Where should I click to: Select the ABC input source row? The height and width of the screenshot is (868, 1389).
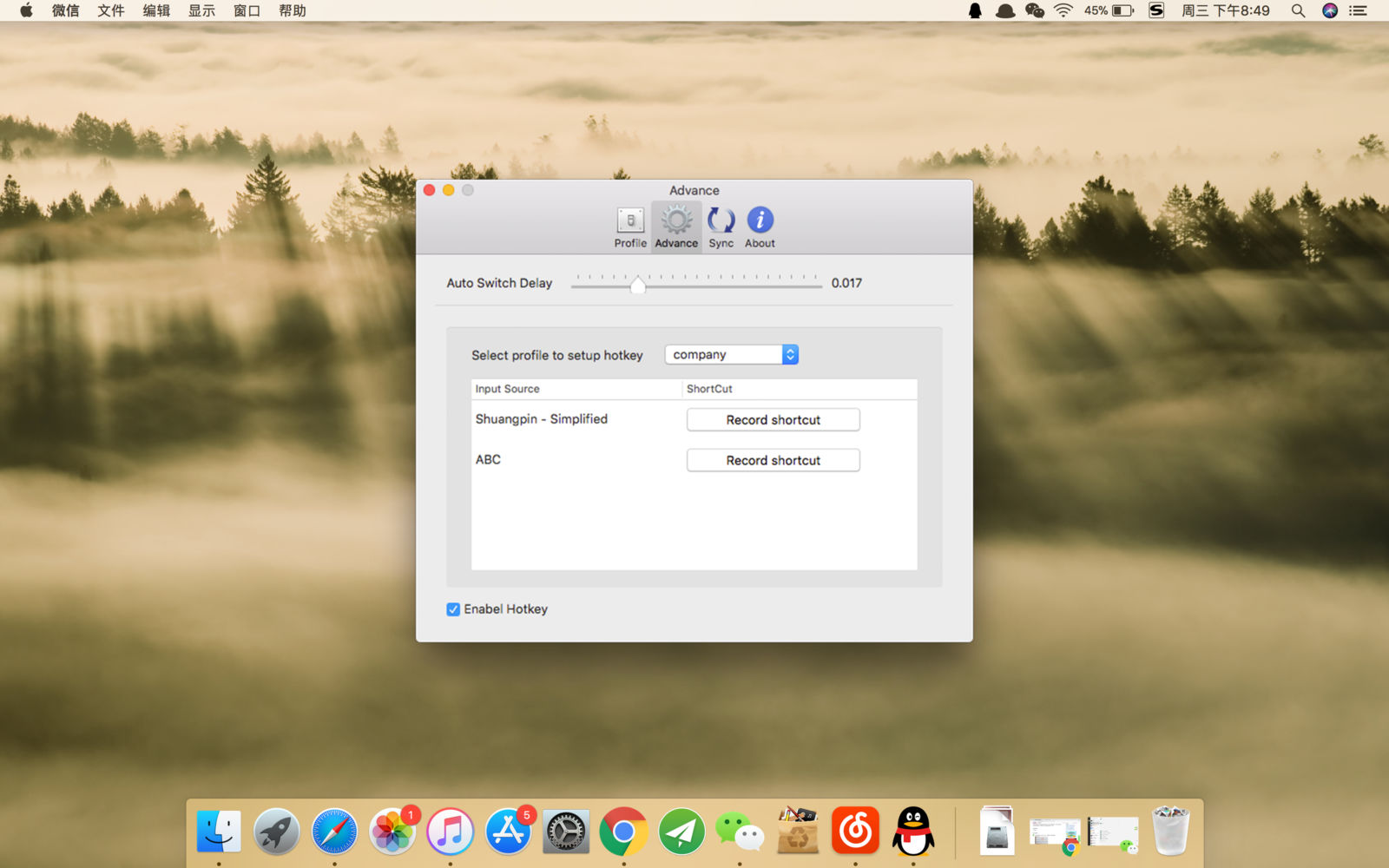[694, 460]
